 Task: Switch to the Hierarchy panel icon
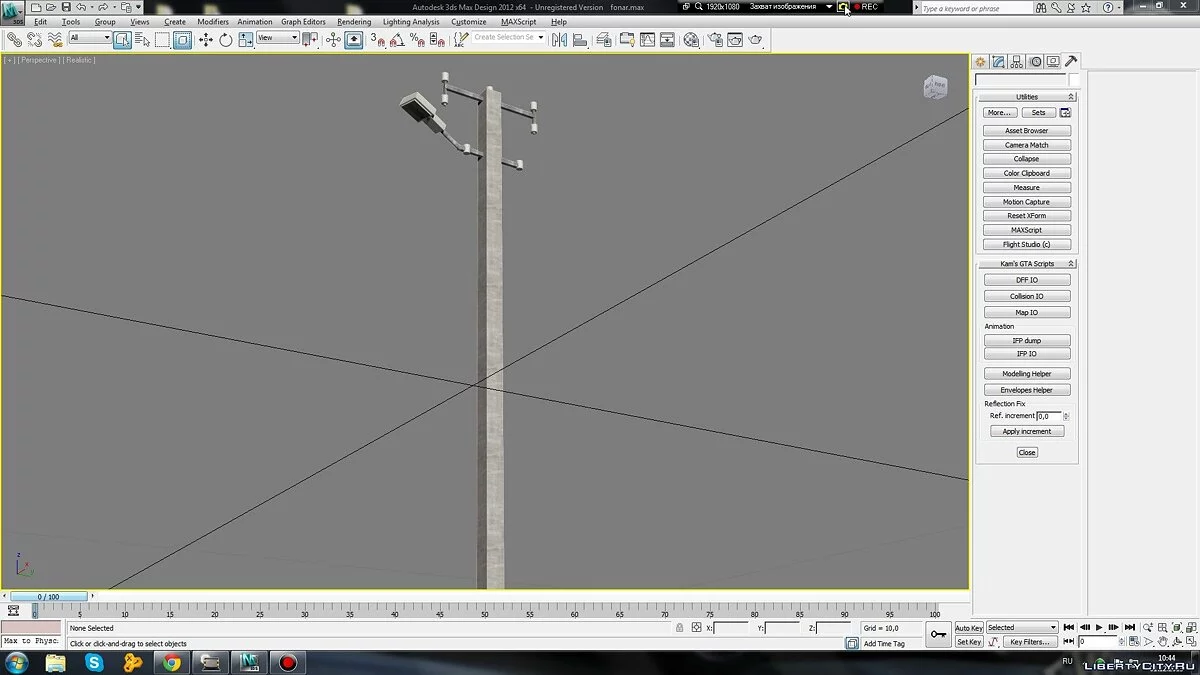(1016, 62)
